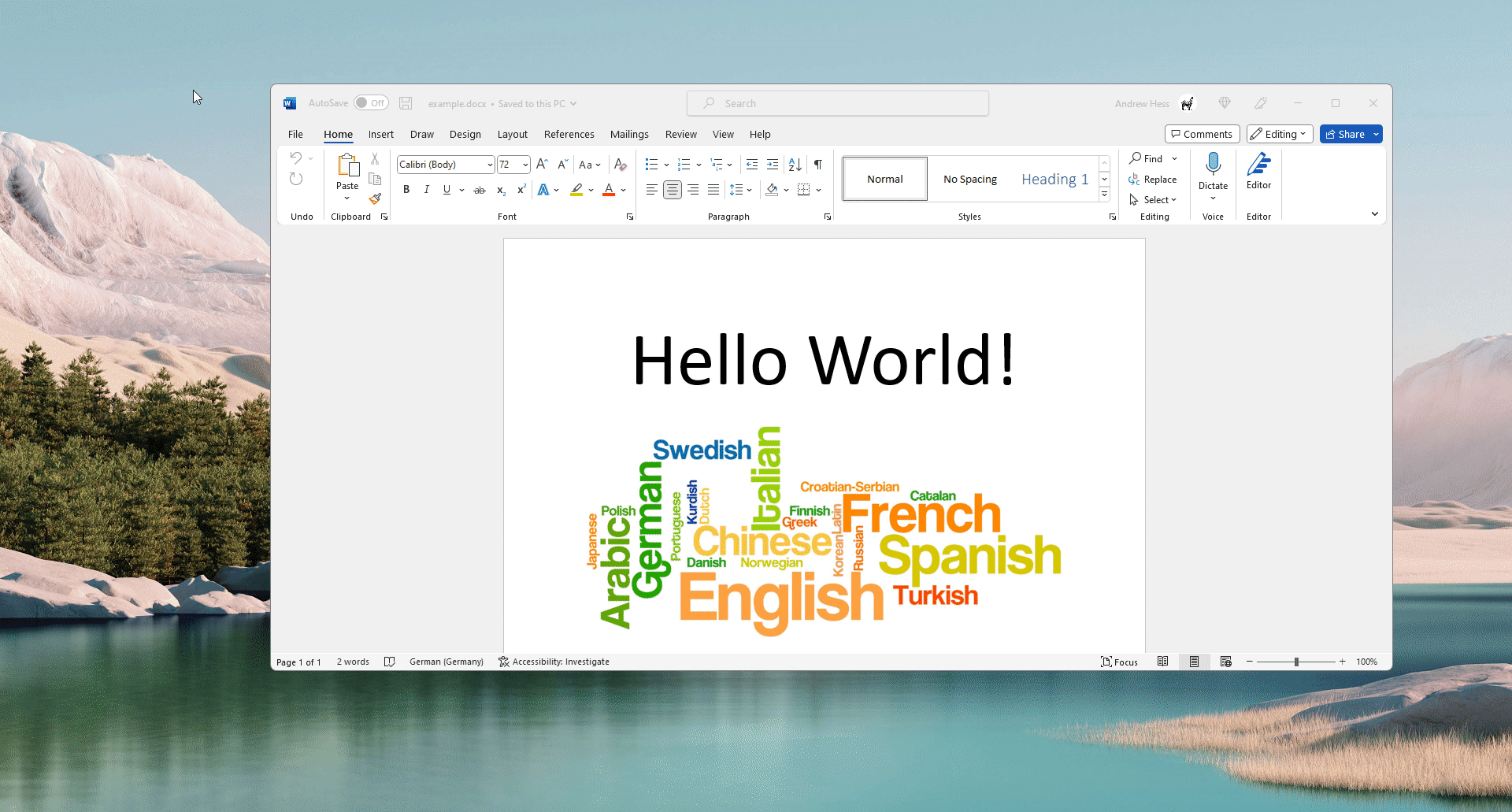Viewport: 1512px width, 812px height.
Task: Toggle the AutoSave switch
Action: click(x=371, y=103)
